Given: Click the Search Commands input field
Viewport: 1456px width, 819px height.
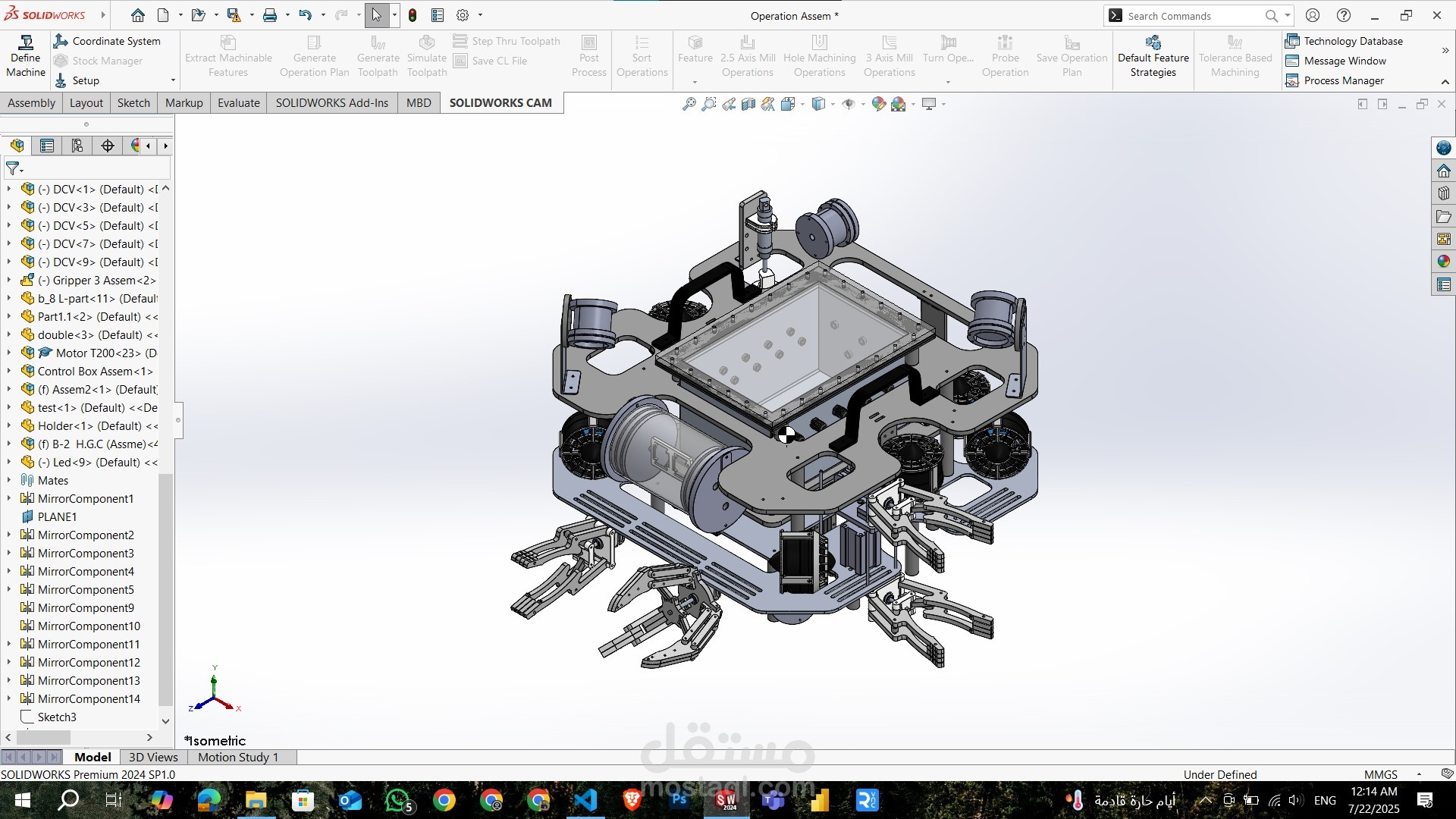Looking at the screenshot, I should pyautogui.click(x=1191, y=15).
